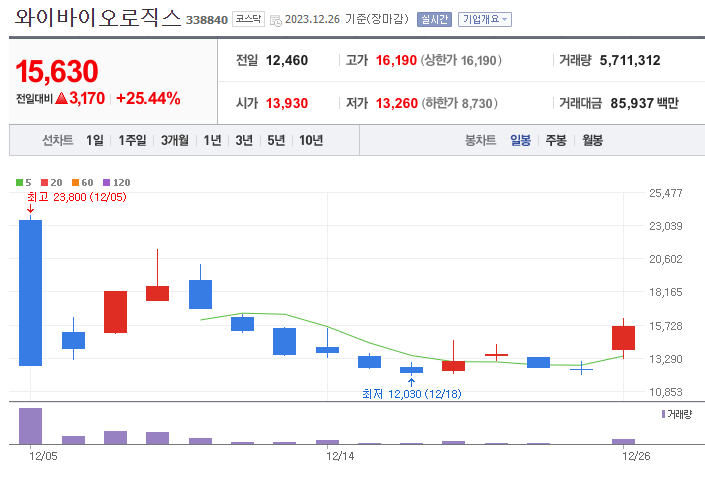Screen dimensions: 705x478
Task: Click the purple 120-day moving average swatch
Action: pos(107,183)
